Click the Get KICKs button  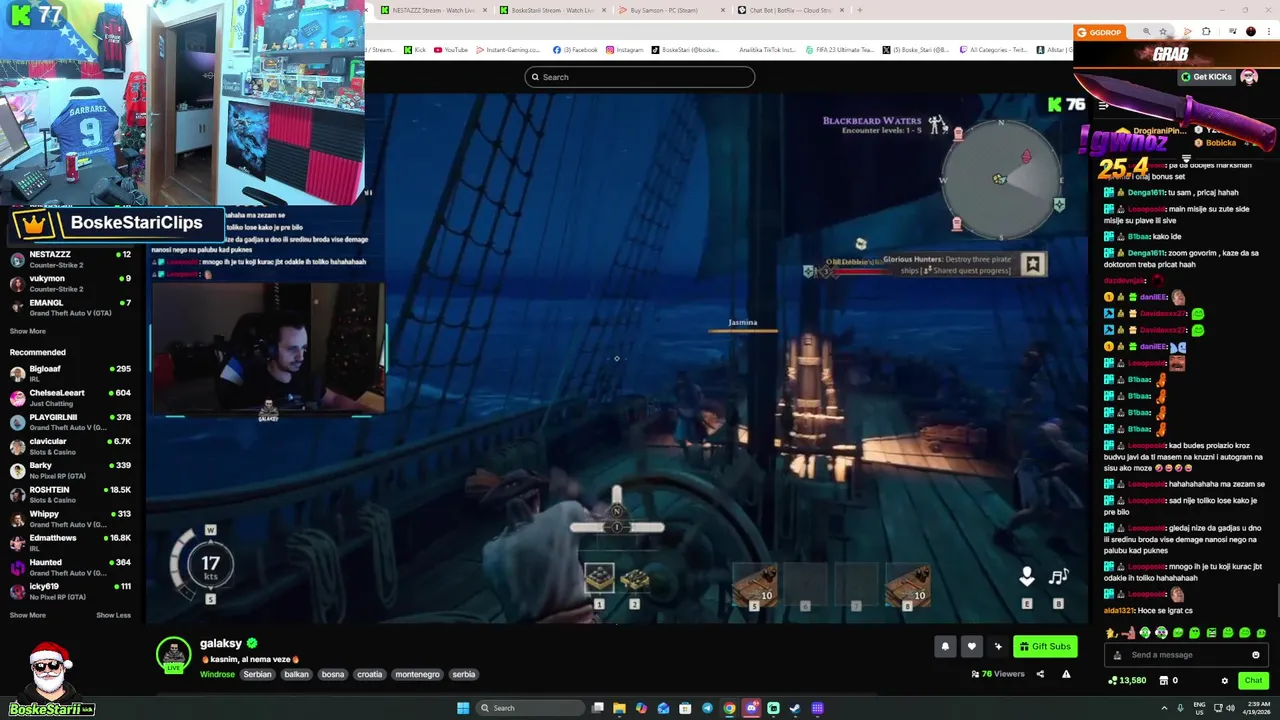tap(1206, 77)
